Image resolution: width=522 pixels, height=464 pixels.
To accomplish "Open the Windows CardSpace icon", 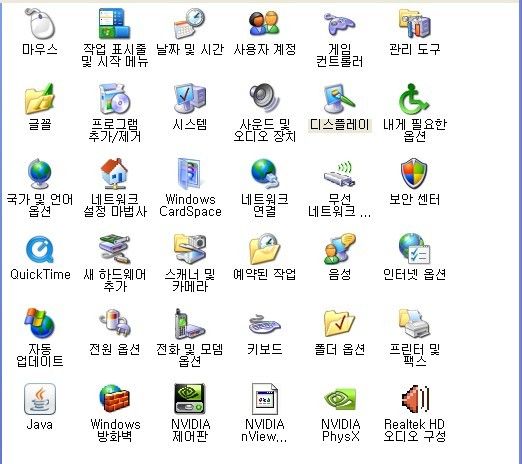I will [x=190, y=174].
